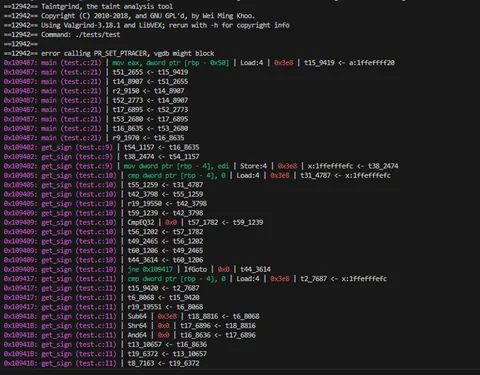
Task: Click the 't59_1239 <- t42_3798' entry
Action: 165,213
